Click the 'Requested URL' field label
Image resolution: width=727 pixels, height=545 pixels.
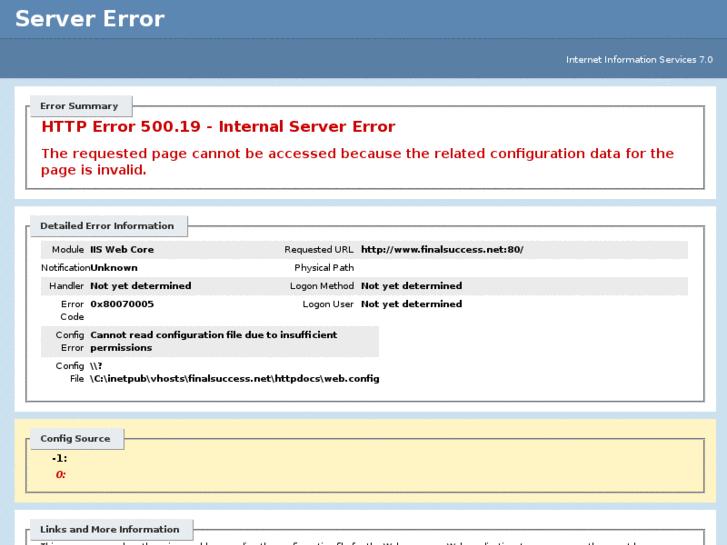coord(319,250)
